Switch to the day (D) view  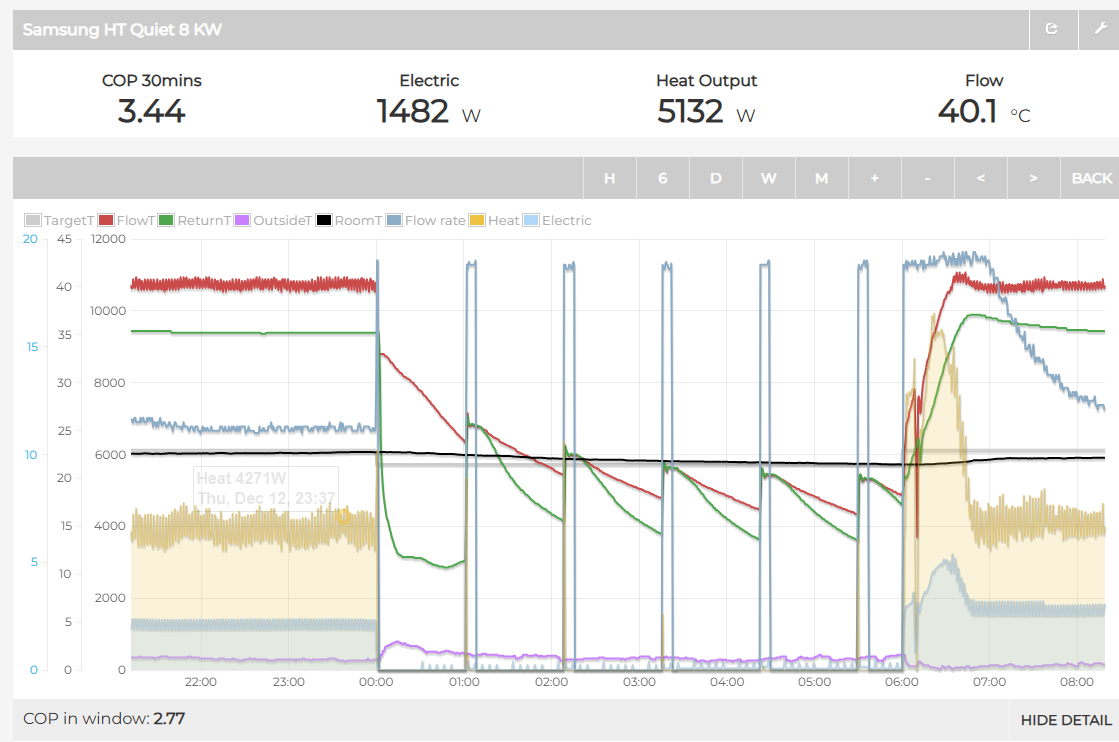(x=716, y=178)
